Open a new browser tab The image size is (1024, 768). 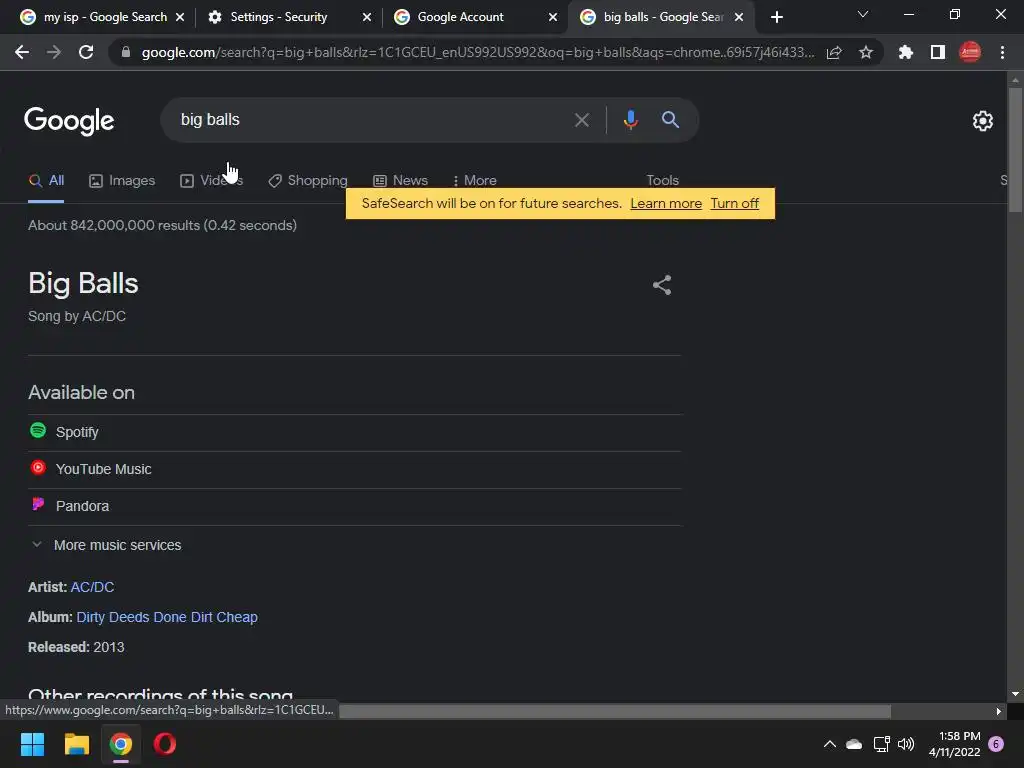coord(776,17)
